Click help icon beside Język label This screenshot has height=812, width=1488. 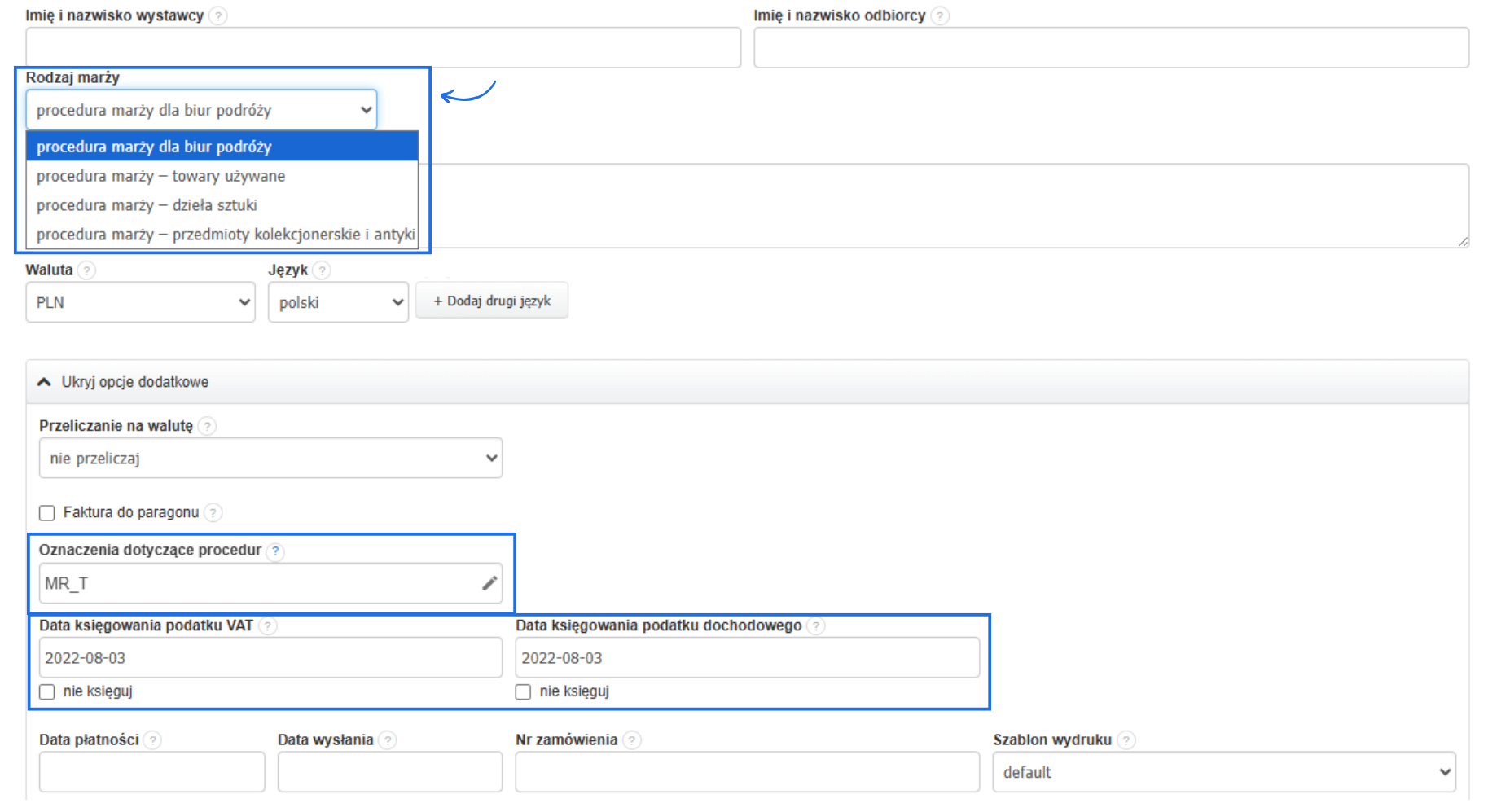(322, 270)
